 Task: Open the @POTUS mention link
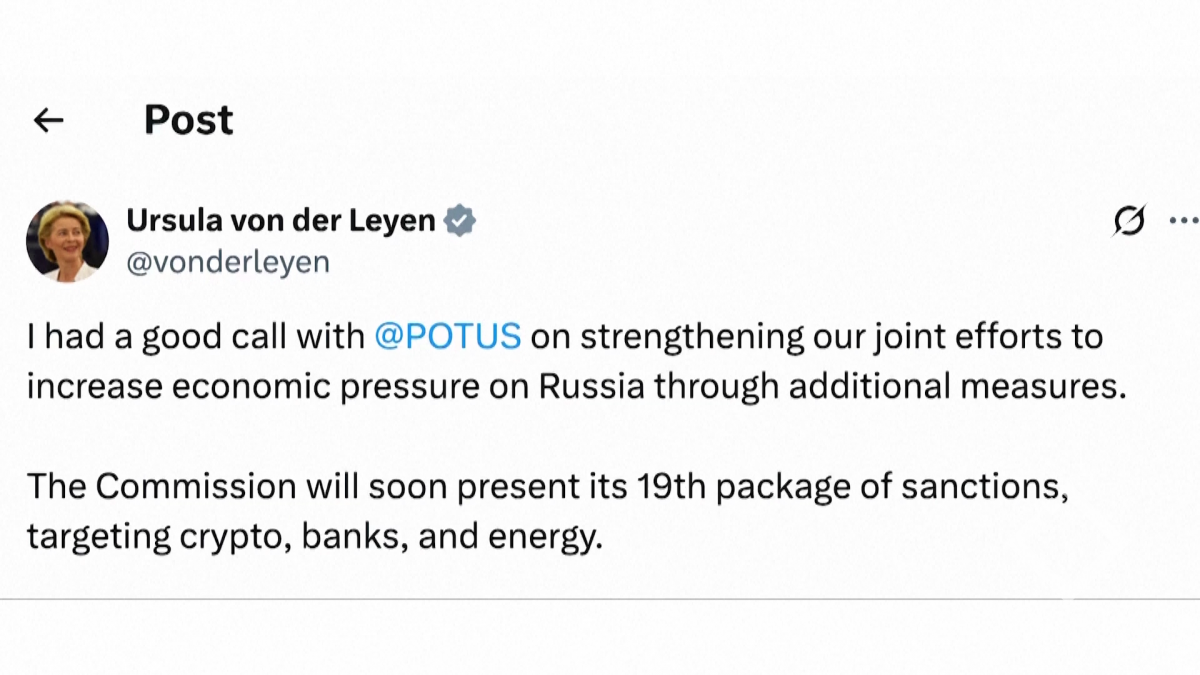pos(447,336)
